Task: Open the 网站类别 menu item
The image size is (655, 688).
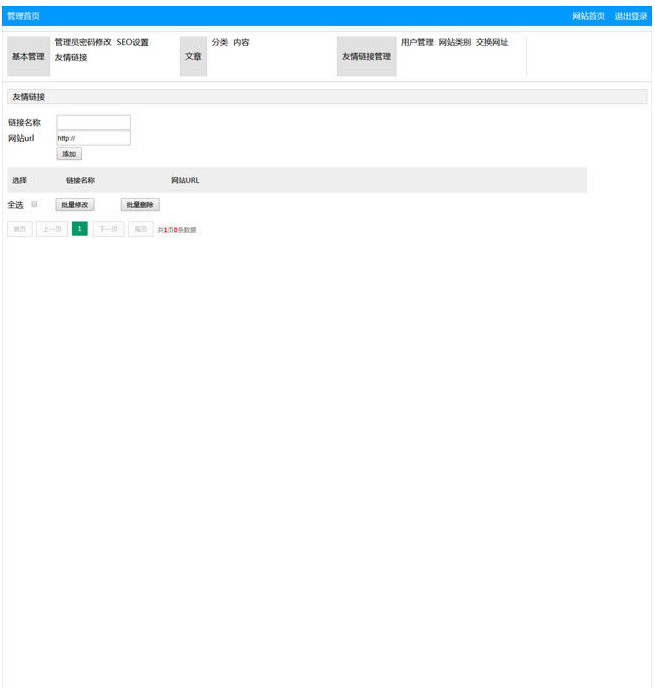Action: click(455, 43)
